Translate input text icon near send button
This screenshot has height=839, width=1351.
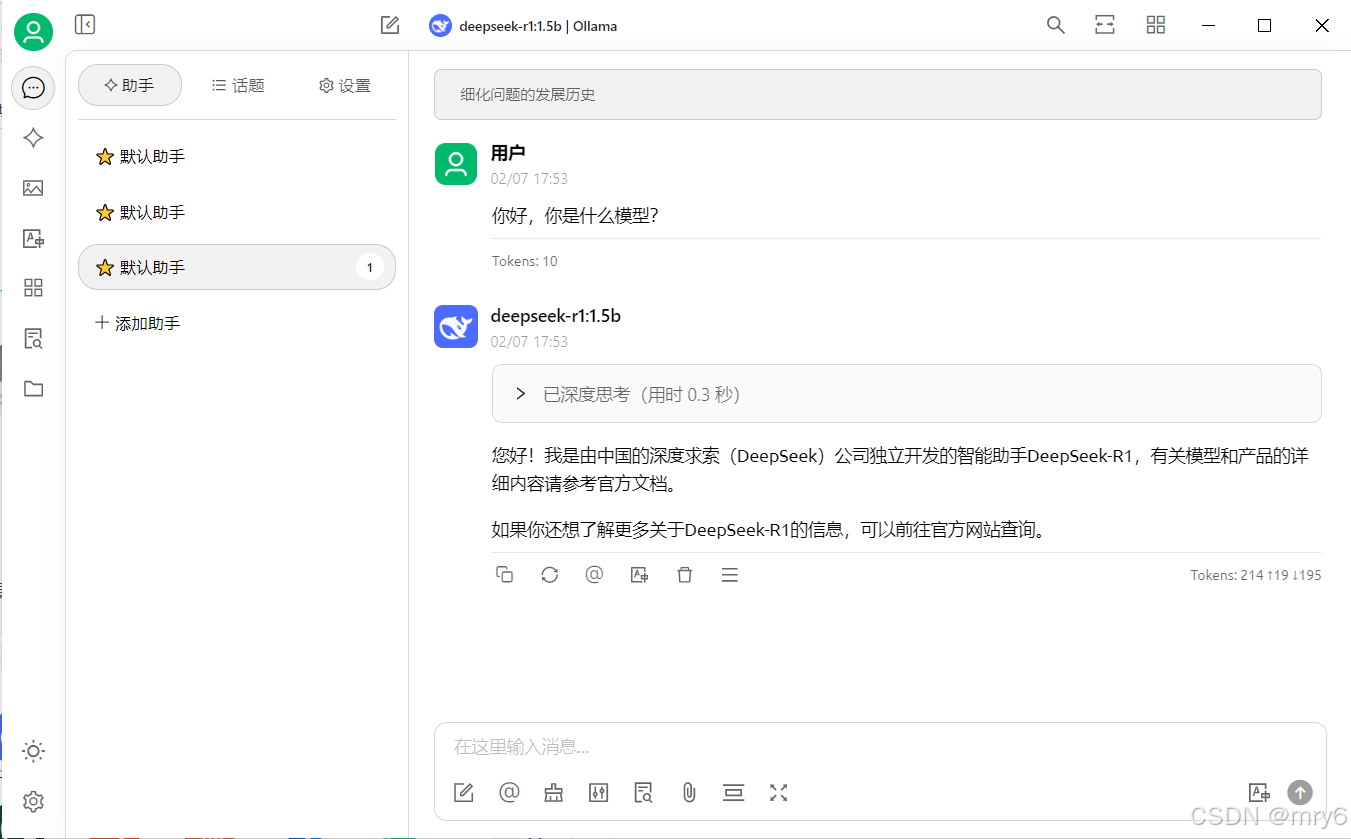[1259, 793]
